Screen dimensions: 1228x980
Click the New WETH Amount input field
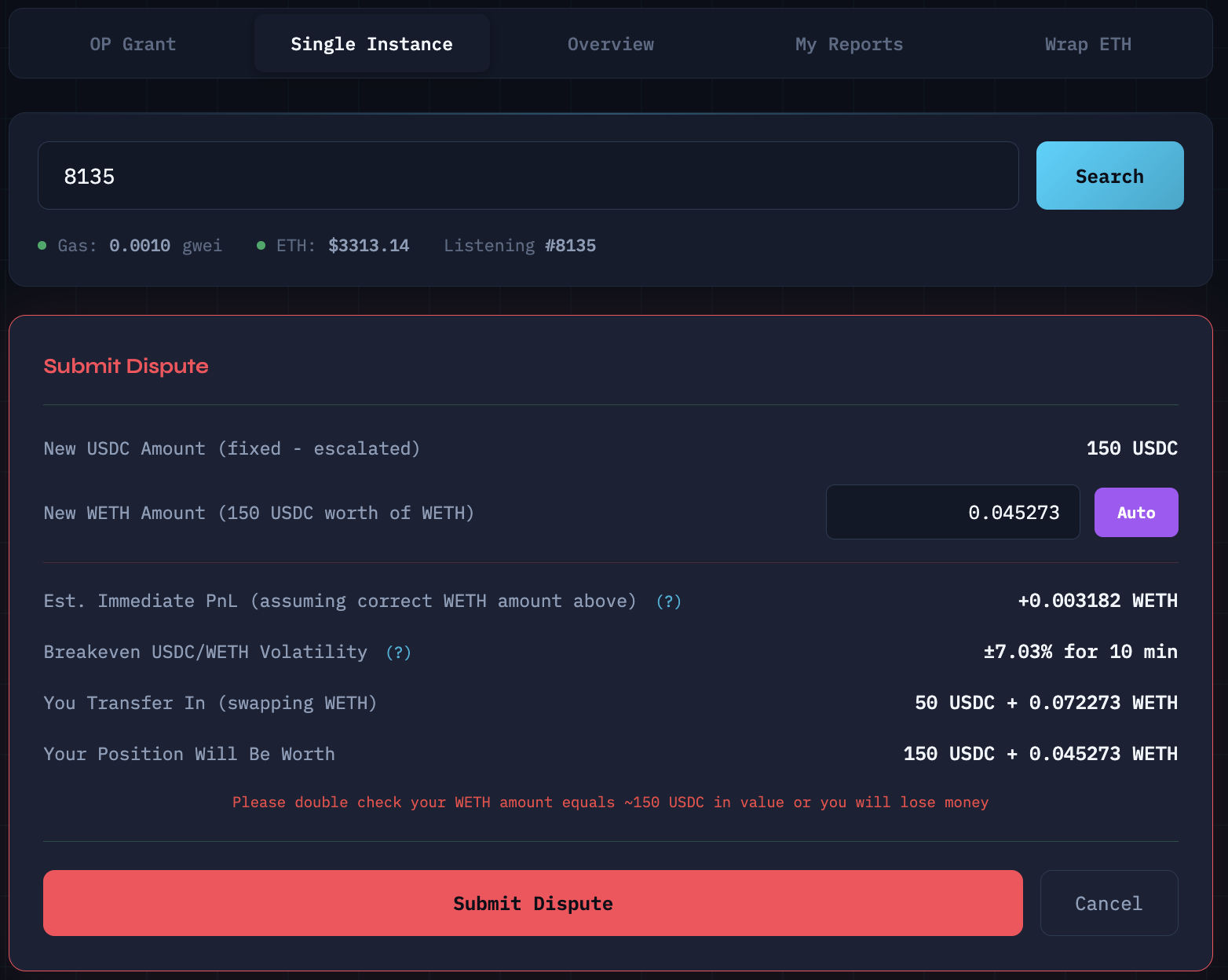click(x=952, y=513)
